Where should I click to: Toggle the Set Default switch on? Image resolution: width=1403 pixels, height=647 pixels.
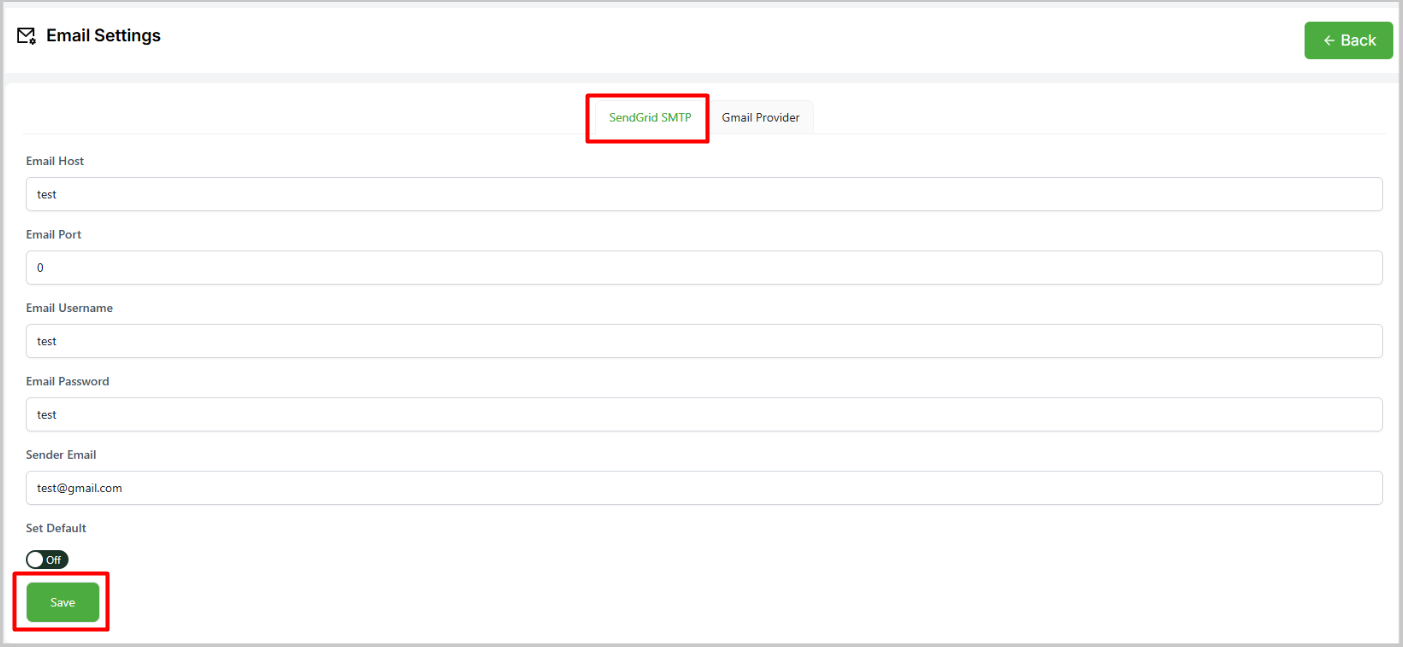coord(47,560)
